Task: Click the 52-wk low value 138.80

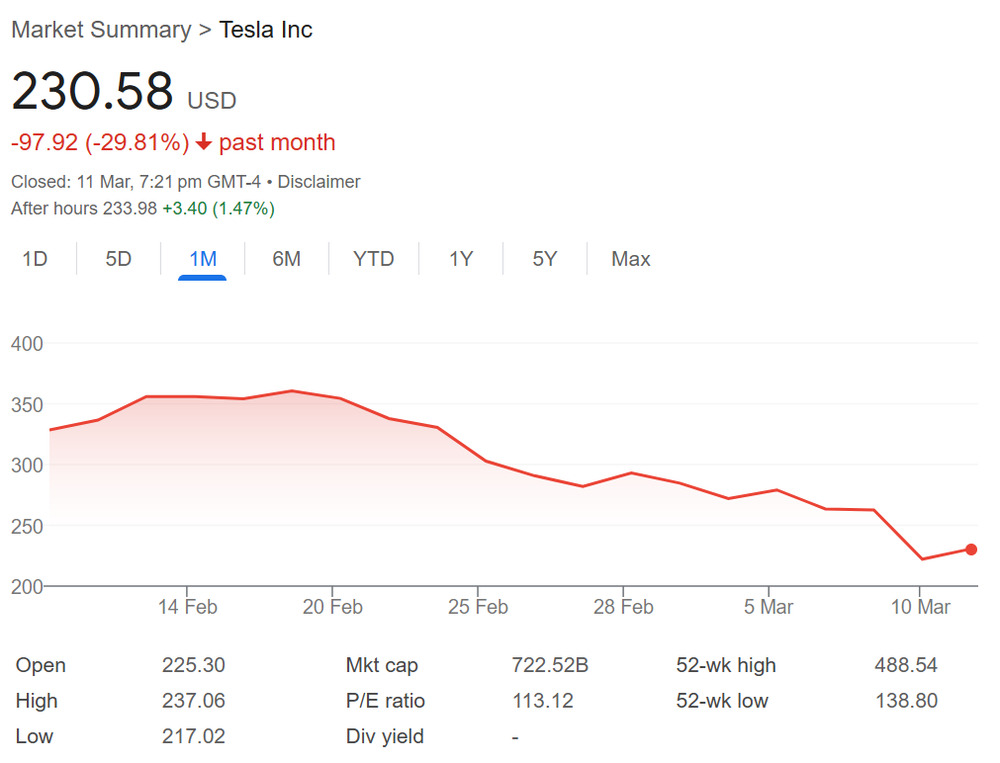Action: pos(906,701)
